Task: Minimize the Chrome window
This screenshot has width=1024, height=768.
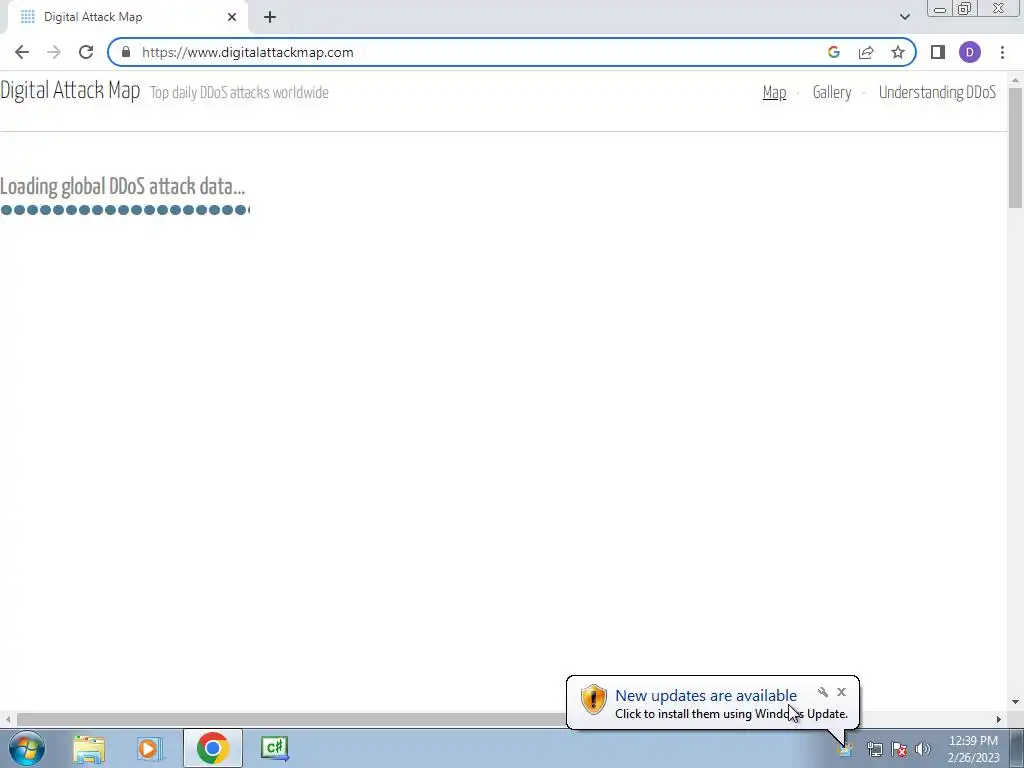Action: coord(940,8)
